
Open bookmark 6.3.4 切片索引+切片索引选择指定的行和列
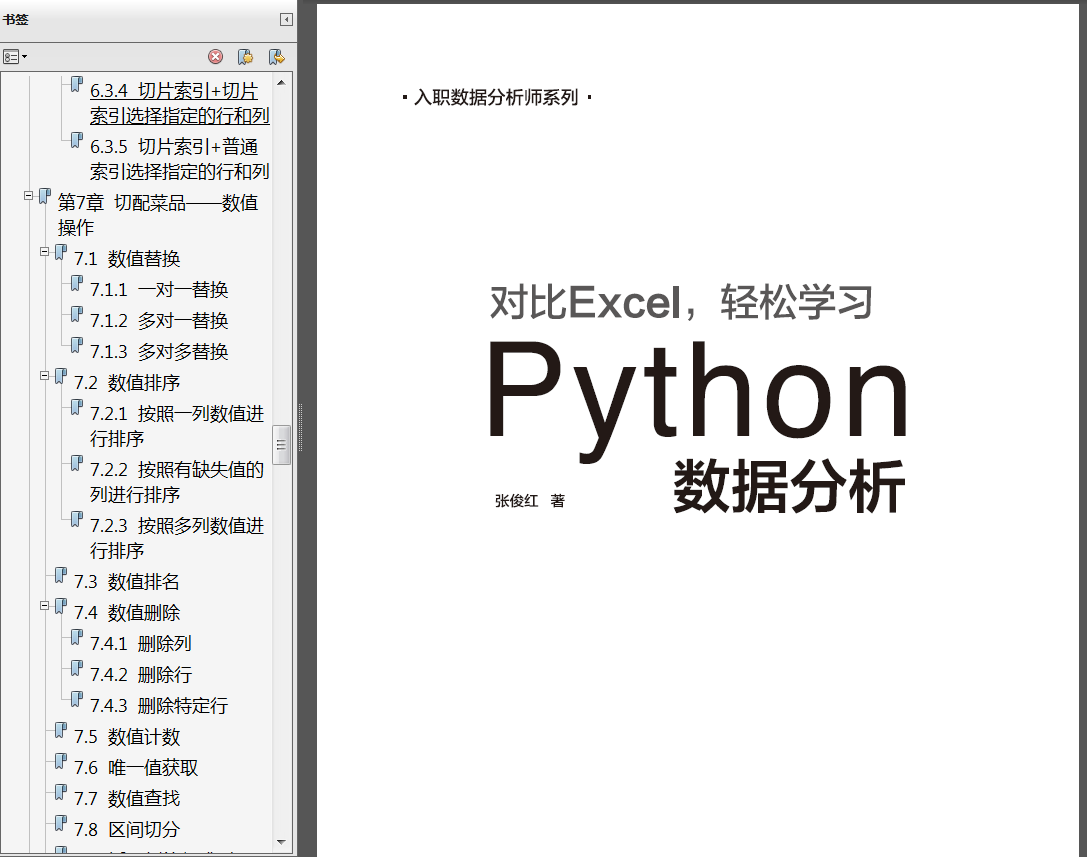click(180, 103)
